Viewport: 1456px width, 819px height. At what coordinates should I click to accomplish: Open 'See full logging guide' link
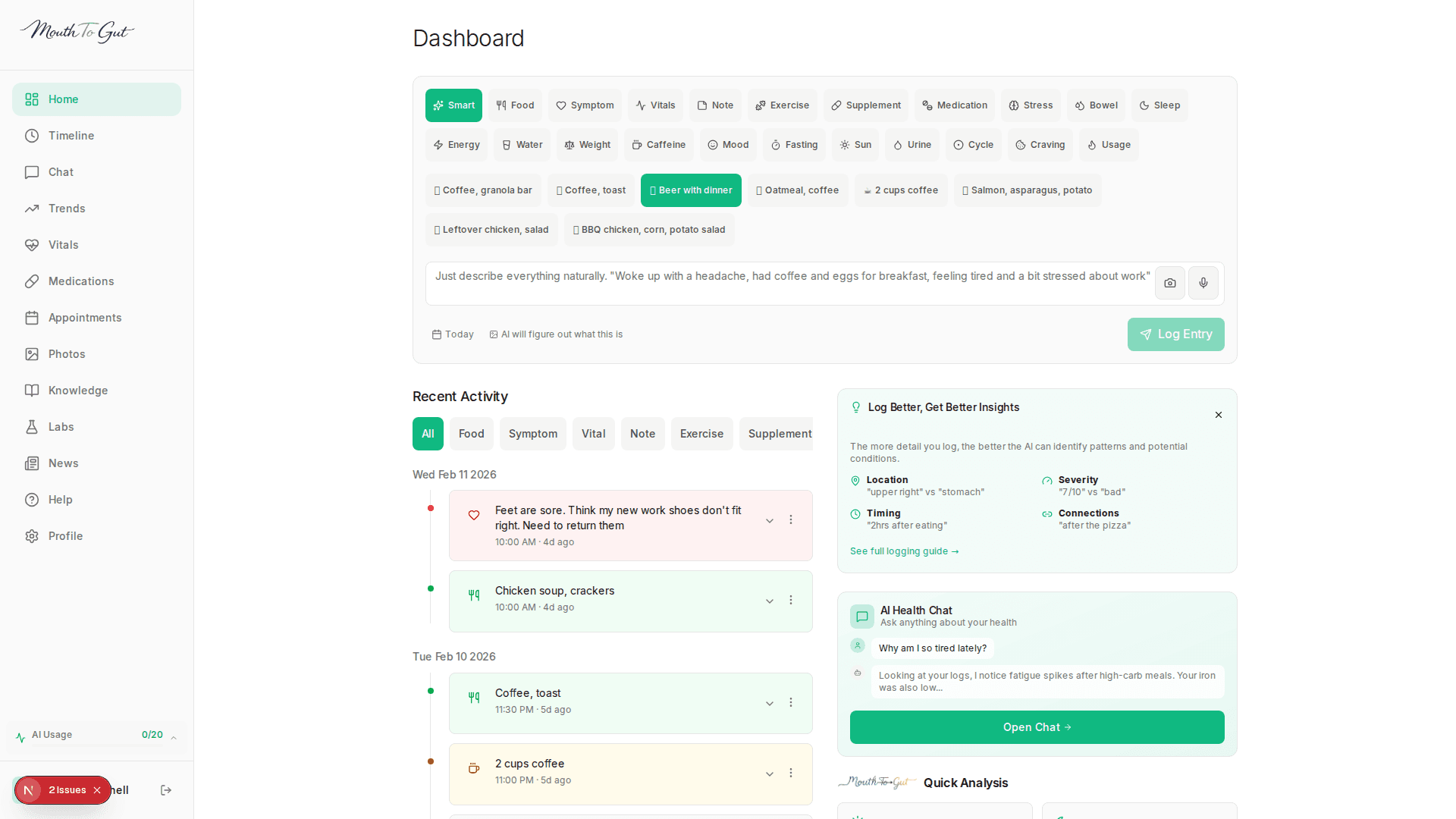point(904,551)
